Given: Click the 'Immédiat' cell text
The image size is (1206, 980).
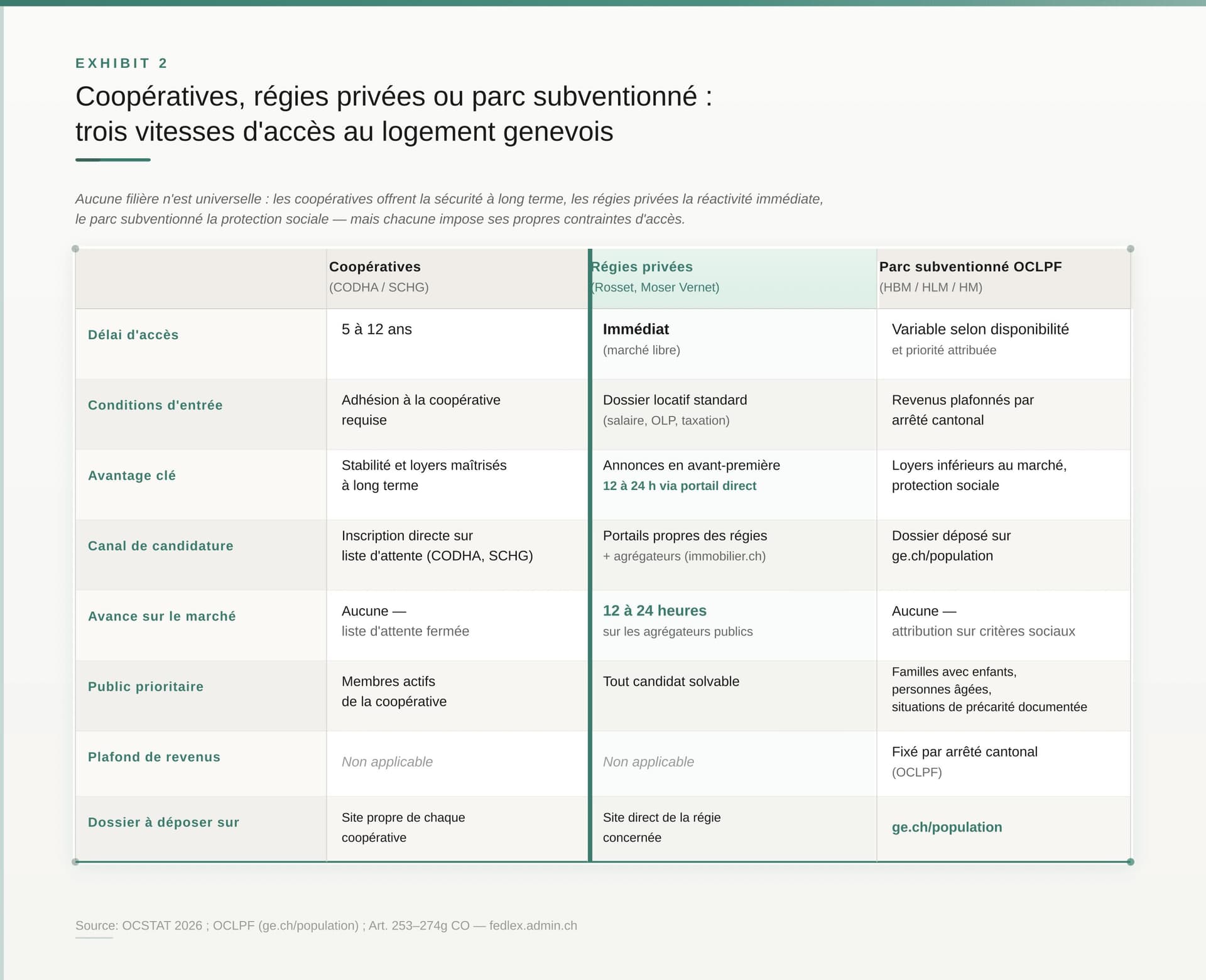Looking at the screenshot, I should tap(636, 329).
